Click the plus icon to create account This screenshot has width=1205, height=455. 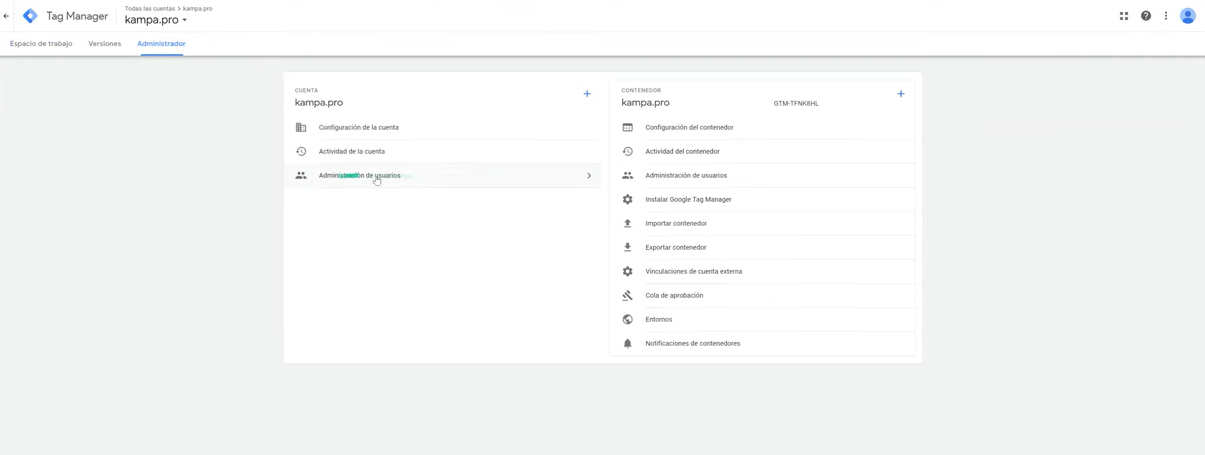(587, 94)
